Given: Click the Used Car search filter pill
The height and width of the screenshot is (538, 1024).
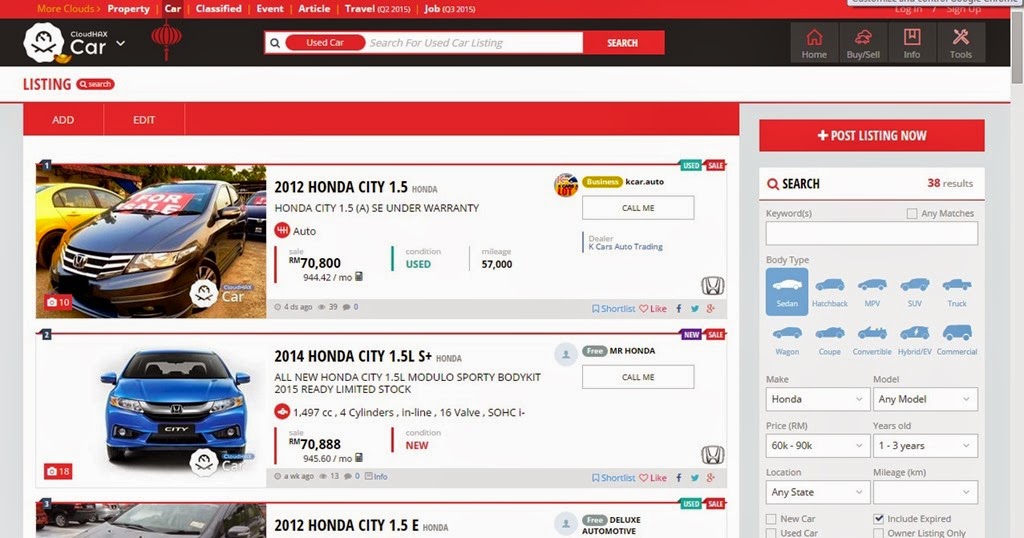Looking at the screenshot, I should [x=325, y=42].
